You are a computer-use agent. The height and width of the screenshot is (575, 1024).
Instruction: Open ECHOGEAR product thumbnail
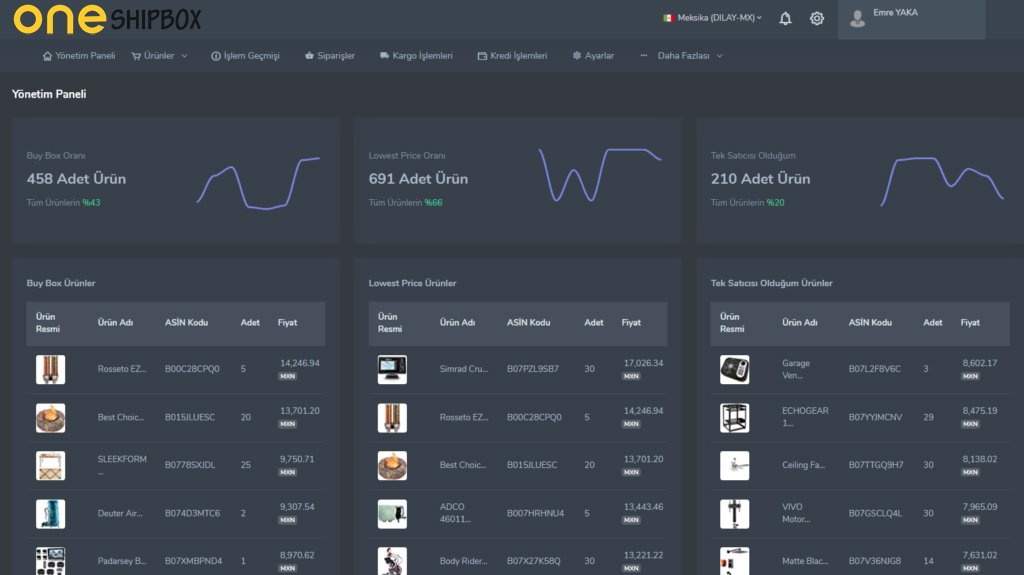735,418
